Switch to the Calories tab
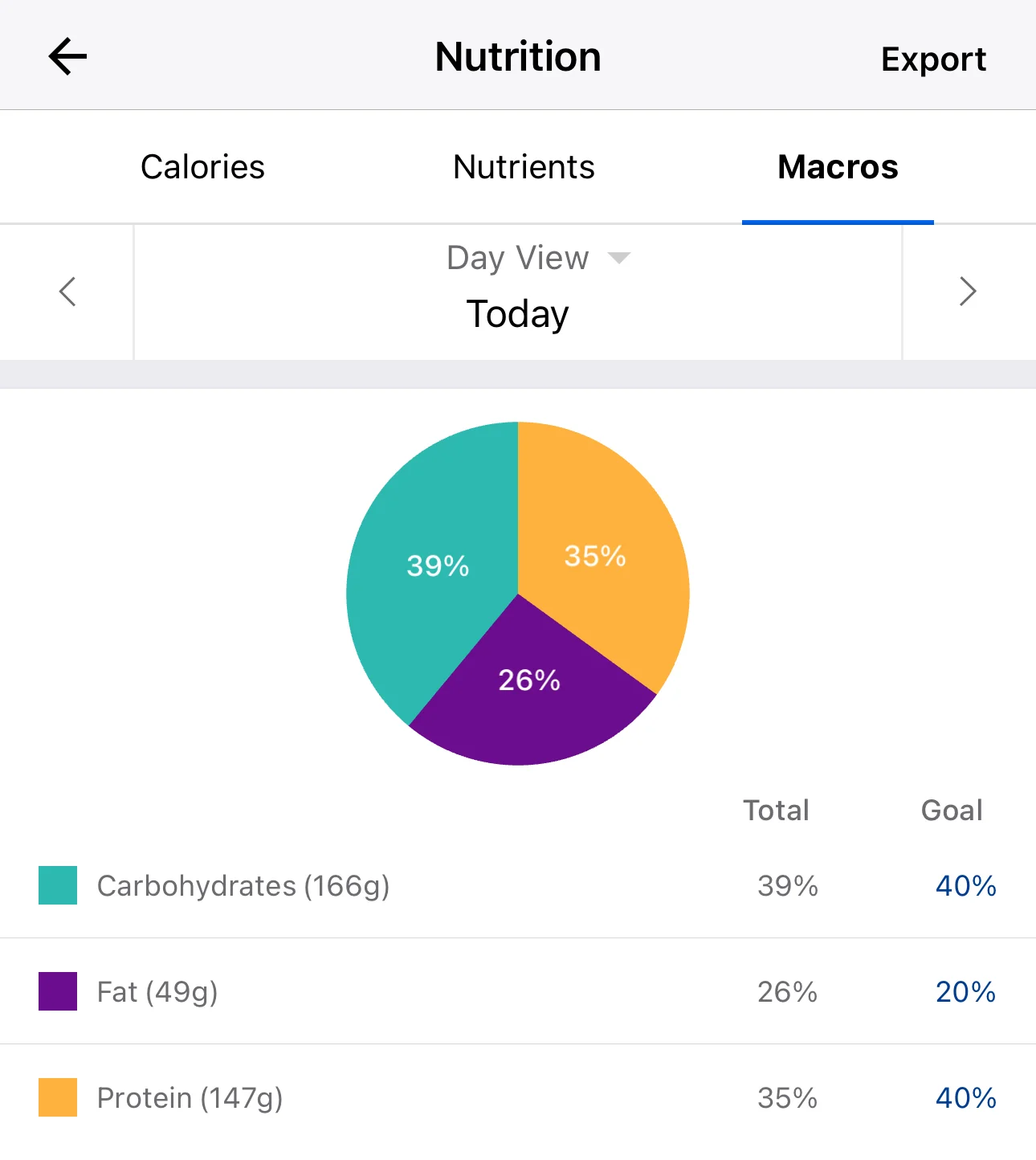Screen dimensions: 1036x1160 202,167
